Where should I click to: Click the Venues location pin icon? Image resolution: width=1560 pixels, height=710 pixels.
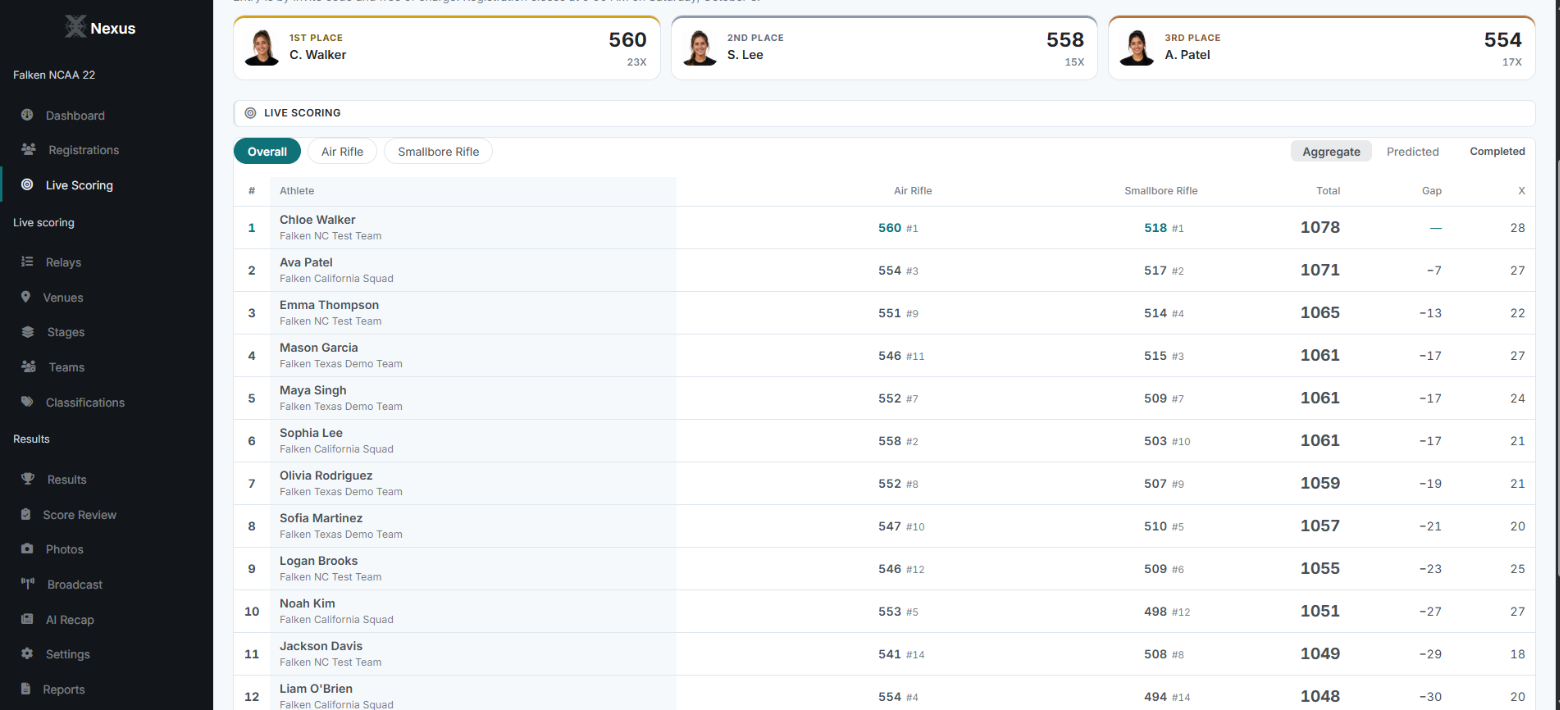pos(25,297)
